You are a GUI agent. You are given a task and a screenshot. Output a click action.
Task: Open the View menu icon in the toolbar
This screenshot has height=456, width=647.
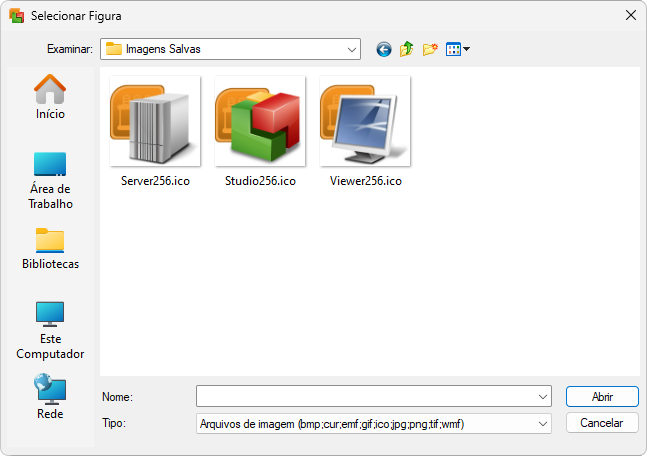pyautogui.click(x=457, y=49)
